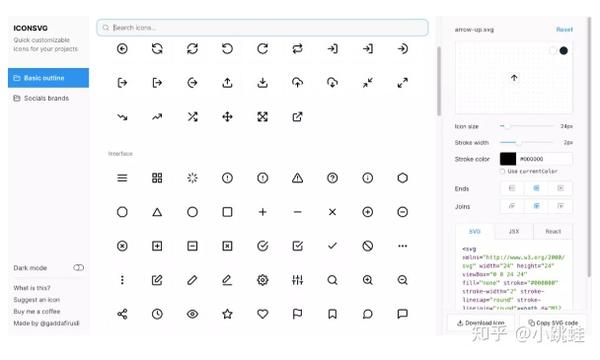Screen dimensions: 600x360
Task: Select the trending-up arrow icon
Action: [x=157, y=117]
